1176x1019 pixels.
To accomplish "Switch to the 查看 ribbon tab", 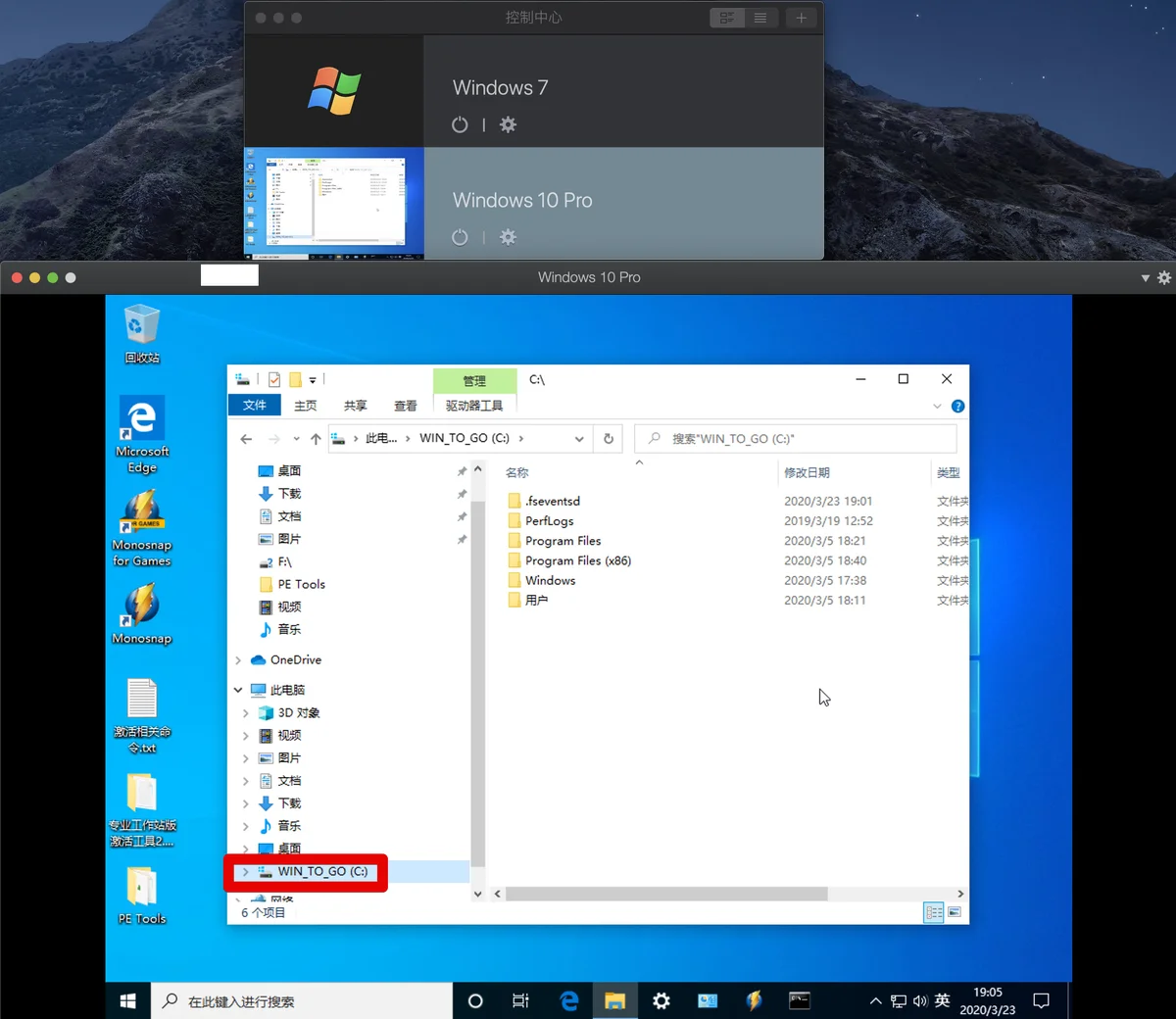I will [406, 406].
